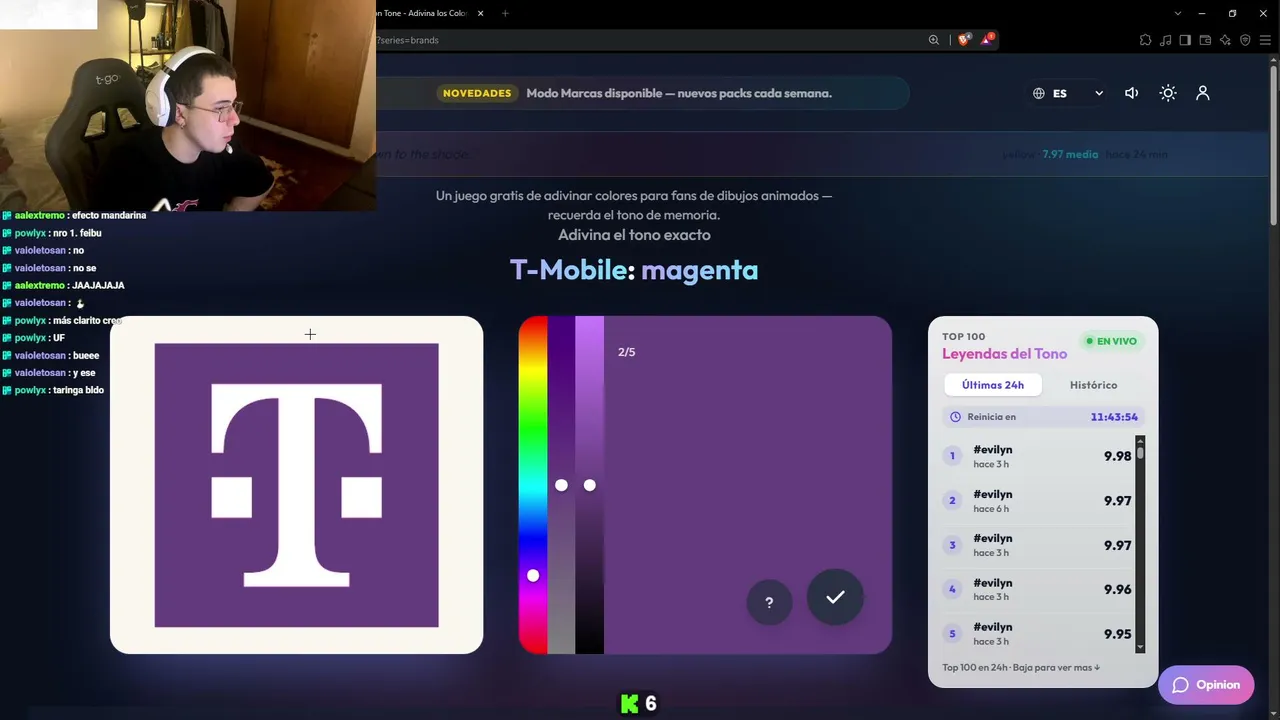Image resolution: width=1280 pixels, height=720 pixels.
Task: Click the brightness slider handle
Action: coord(589,485)
